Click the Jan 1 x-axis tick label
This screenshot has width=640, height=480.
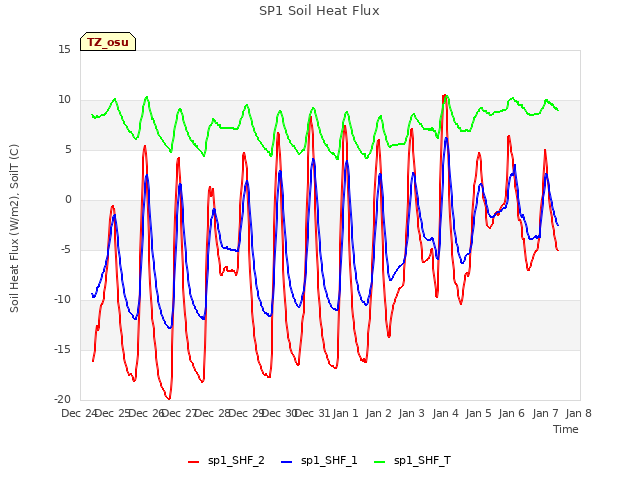pos(345,413)
